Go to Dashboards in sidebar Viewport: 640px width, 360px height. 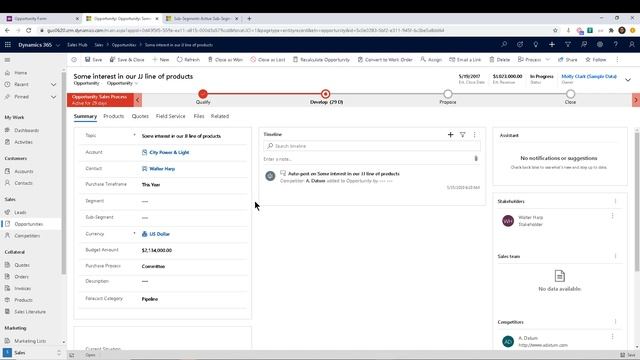click(27, 130)
